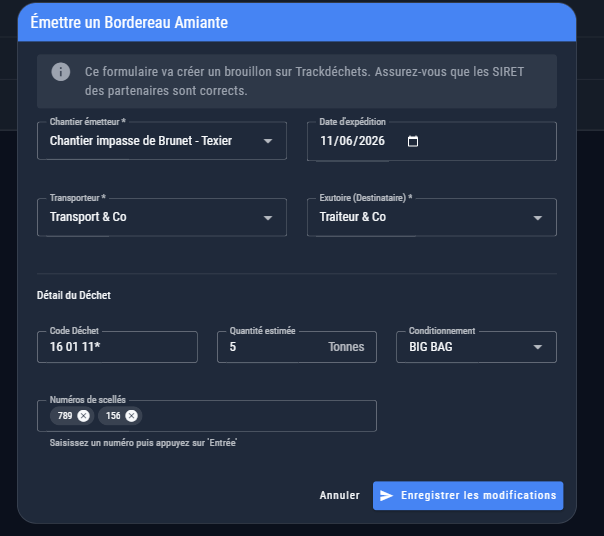604x536 pixels.
Task: Open the Chantier émetteur dropdown
Action: (162, 141)
